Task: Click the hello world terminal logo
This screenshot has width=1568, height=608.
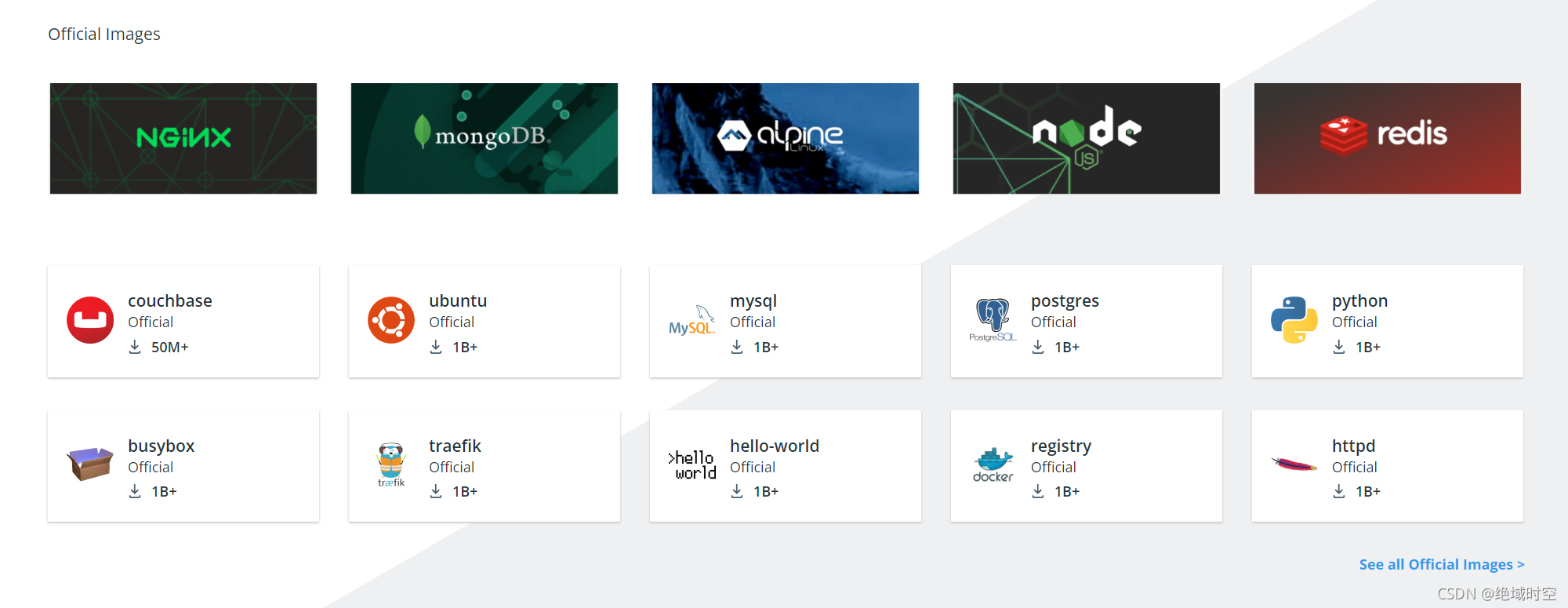Action: (x=692, y=464)
